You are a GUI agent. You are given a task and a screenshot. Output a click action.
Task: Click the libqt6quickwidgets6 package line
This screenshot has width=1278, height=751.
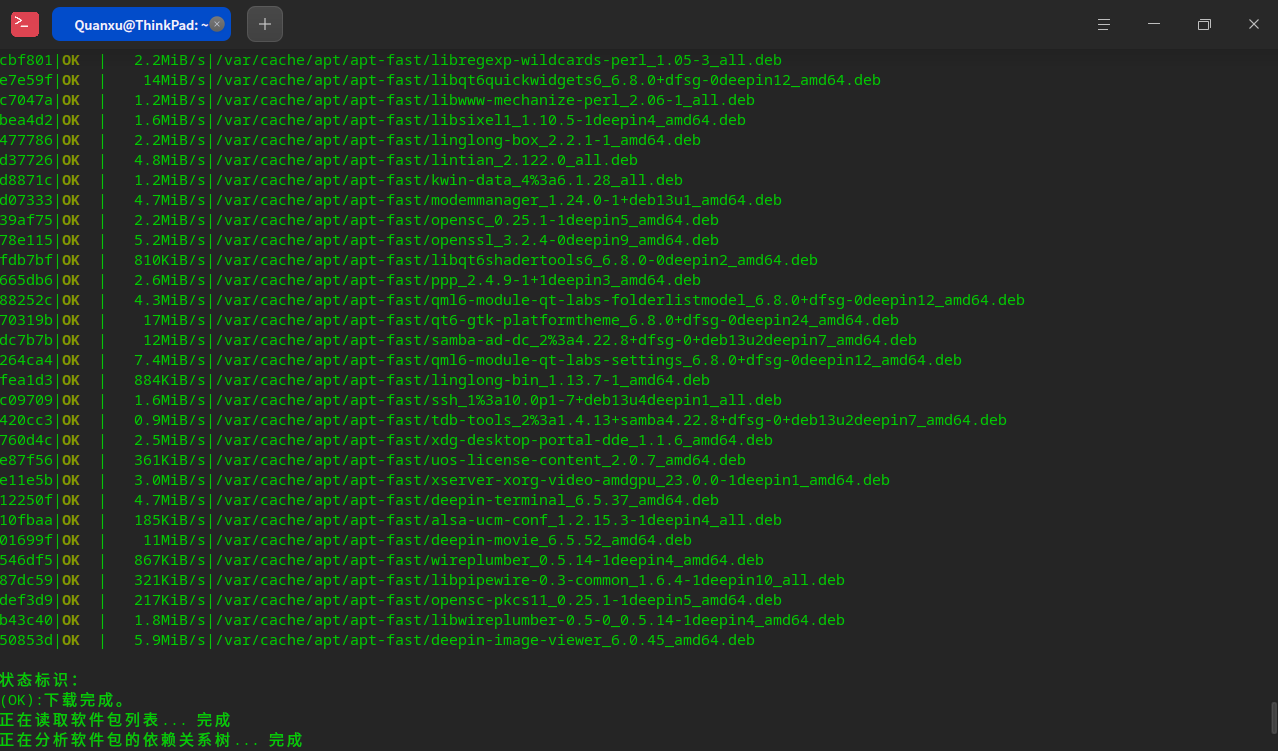[440, 80]
